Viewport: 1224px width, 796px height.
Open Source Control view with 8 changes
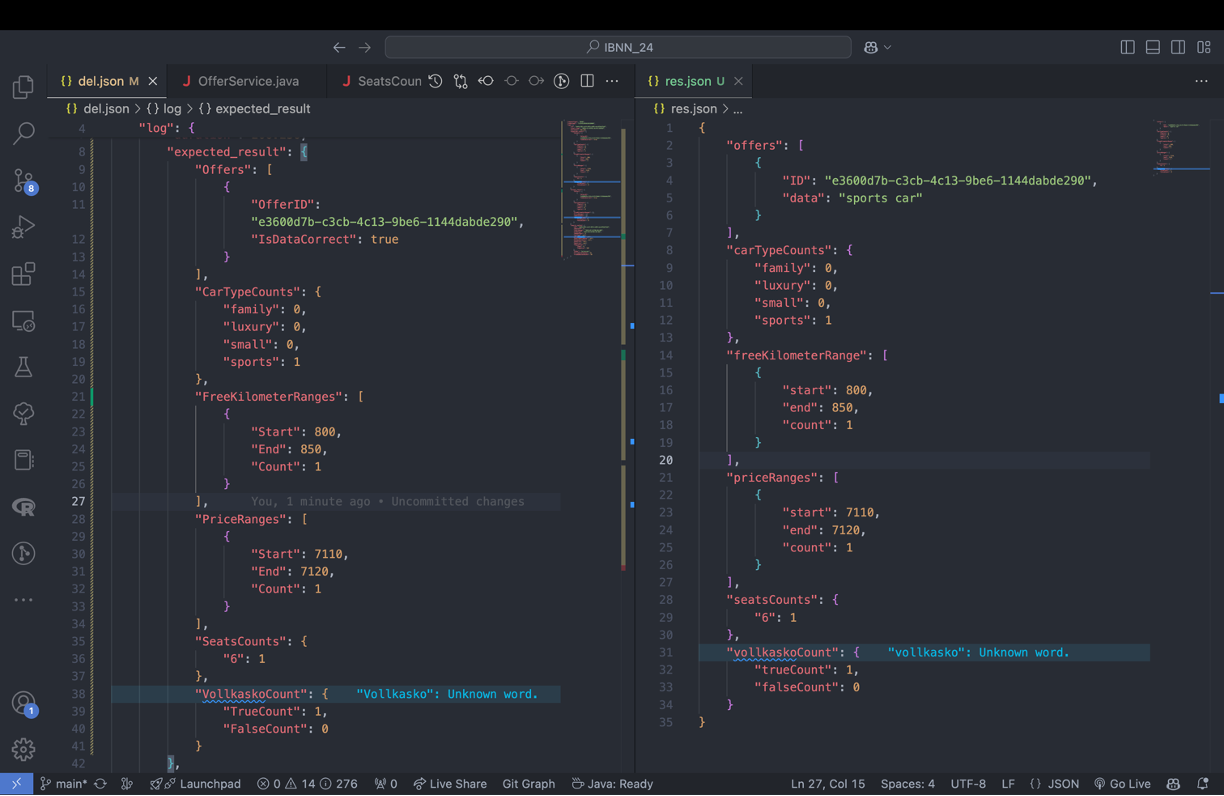click(x=23, y=181)
